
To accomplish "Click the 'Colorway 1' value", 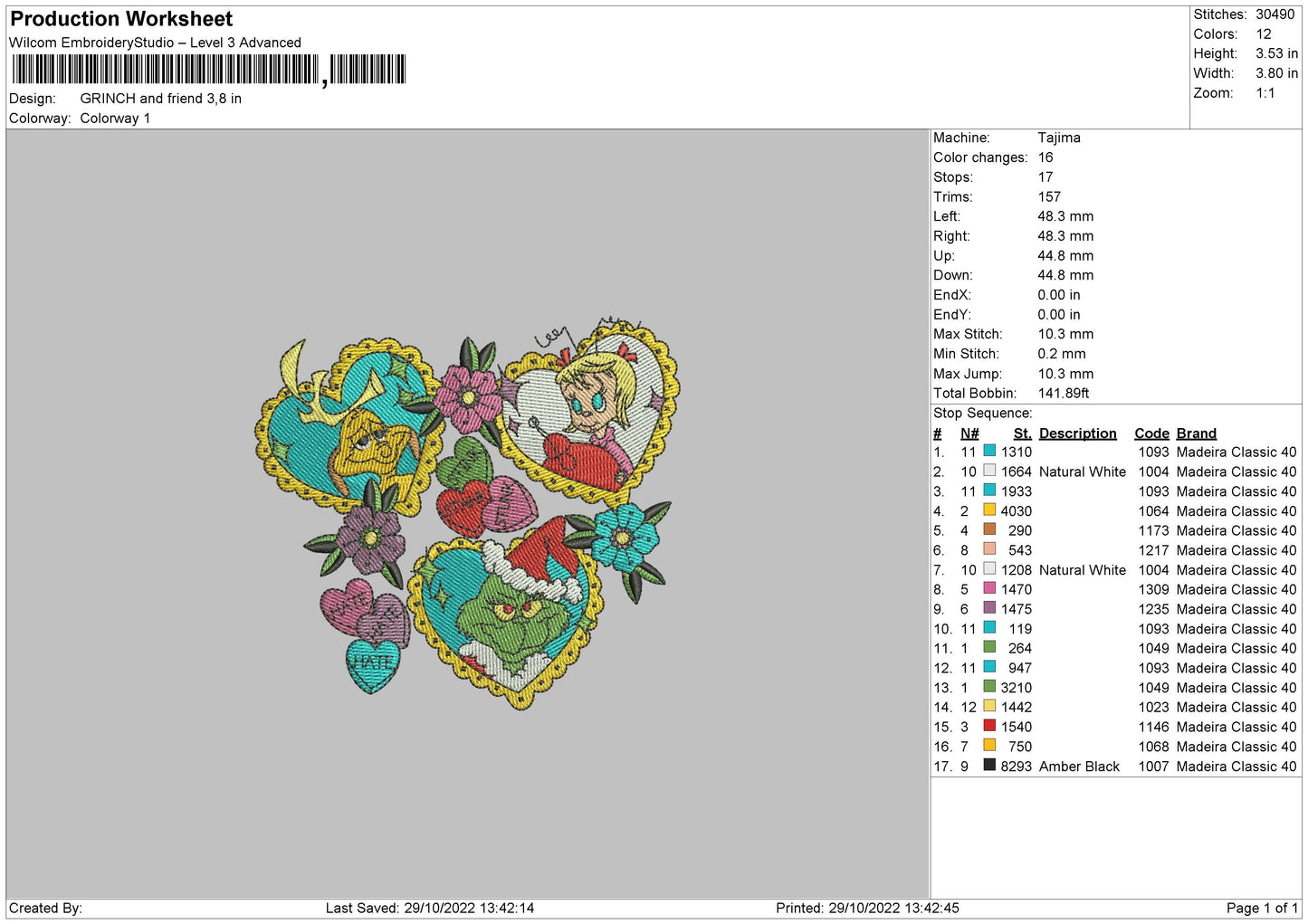I will coord(115,119).
